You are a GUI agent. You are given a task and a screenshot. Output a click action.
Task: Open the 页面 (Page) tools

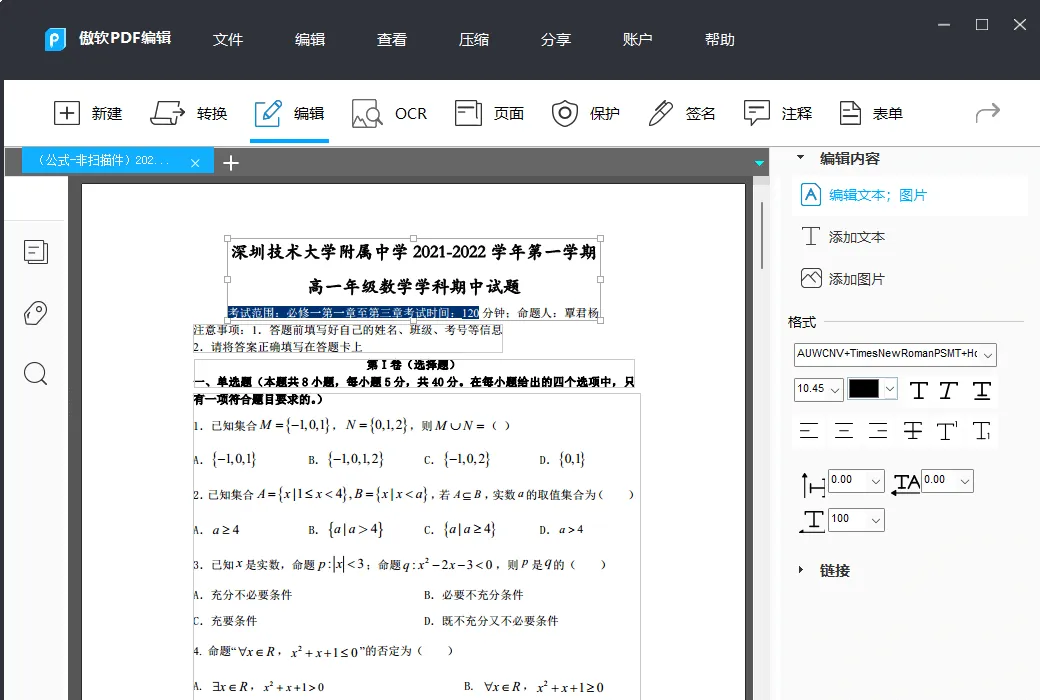pyautogui.click(x=489, y=113)
